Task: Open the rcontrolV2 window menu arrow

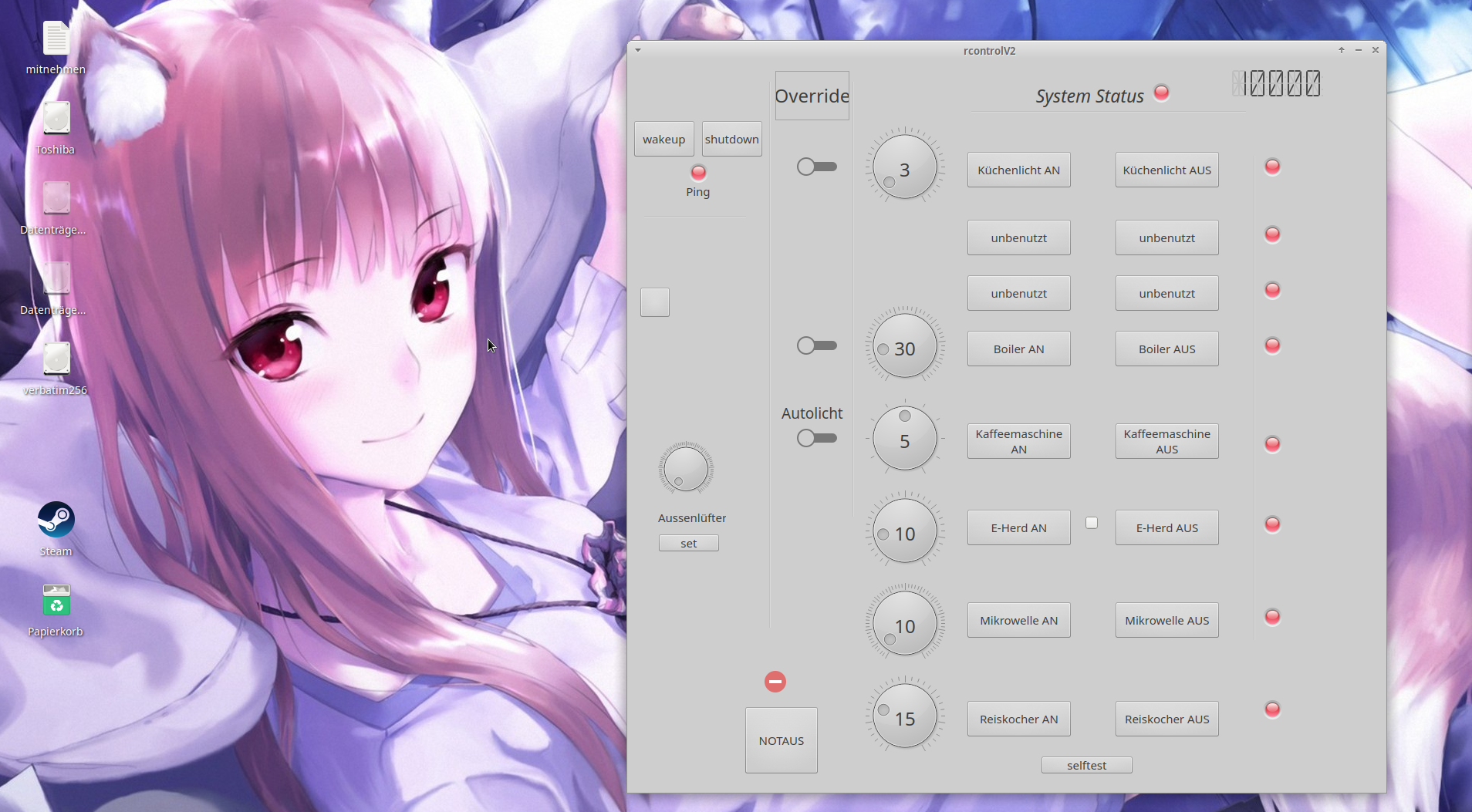Action: (x=638, y=50)
